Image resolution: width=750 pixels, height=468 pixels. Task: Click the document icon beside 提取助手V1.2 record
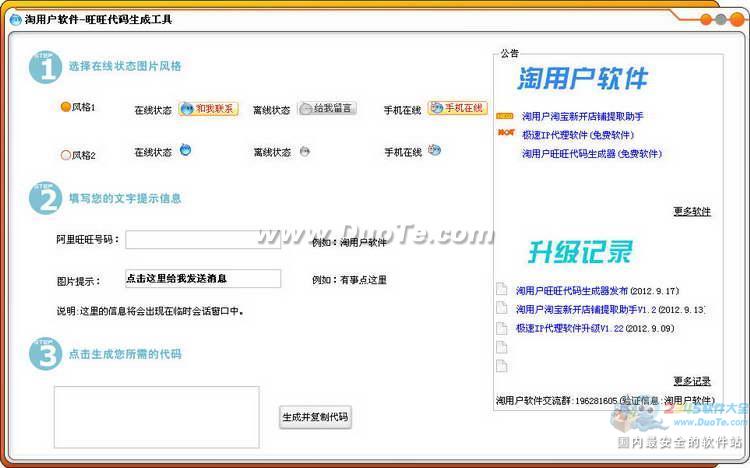pyautogui.click(x=501, y=308)
